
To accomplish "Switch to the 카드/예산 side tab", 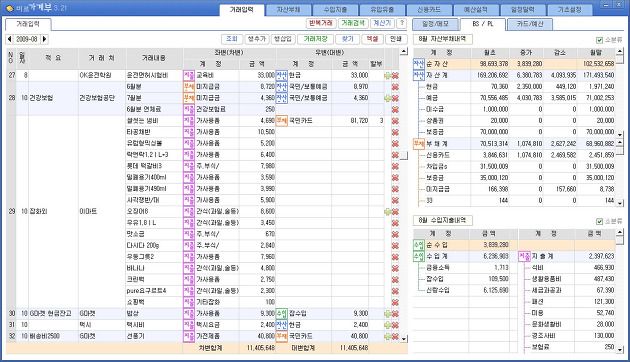I will (530, 24).
